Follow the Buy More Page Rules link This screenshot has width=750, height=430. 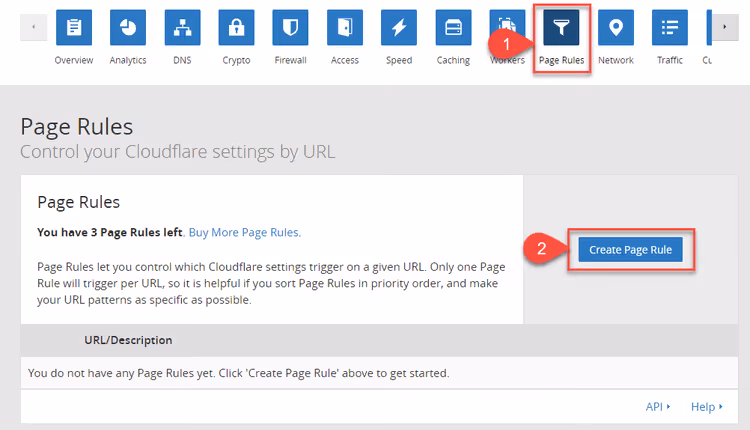tap(245, 232)
